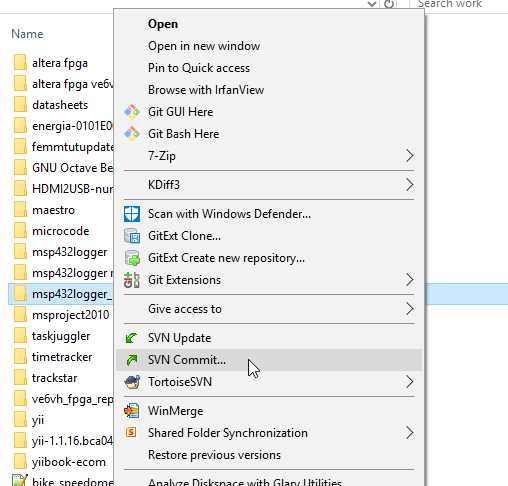Screen dimensions: 508x486
Task: Expand the Git Extensions submenu arrow
Action: 409,280
